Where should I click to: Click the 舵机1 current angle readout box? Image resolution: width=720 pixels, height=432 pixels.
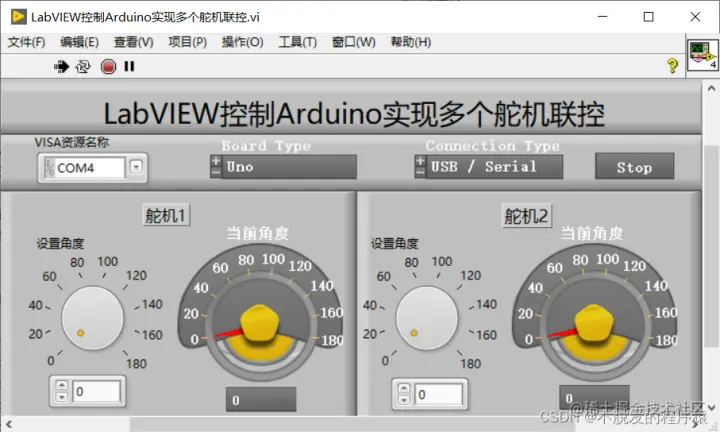coord(261,399)
